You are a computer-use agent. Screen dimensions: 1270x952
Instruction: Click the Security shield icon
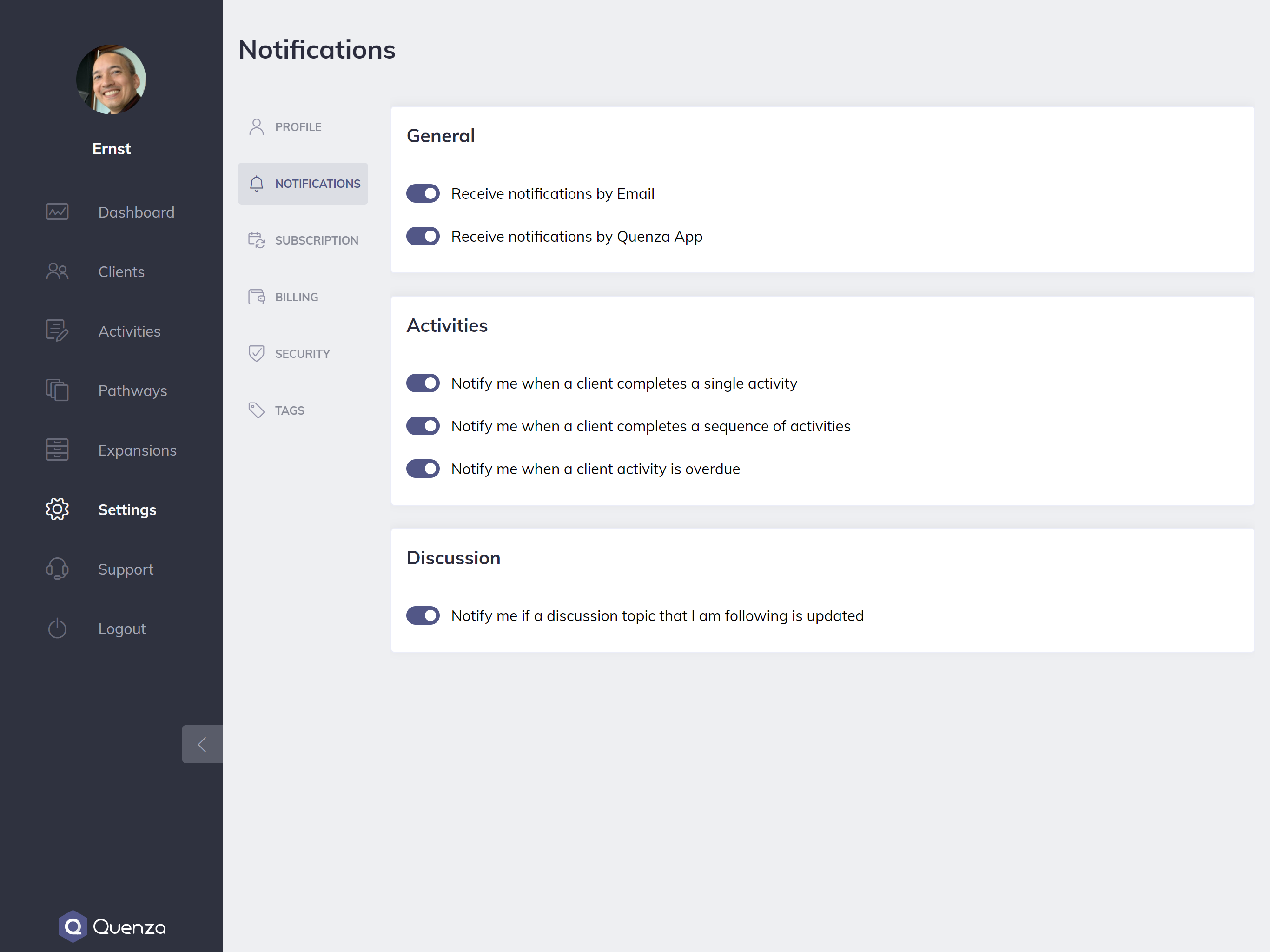256,353
